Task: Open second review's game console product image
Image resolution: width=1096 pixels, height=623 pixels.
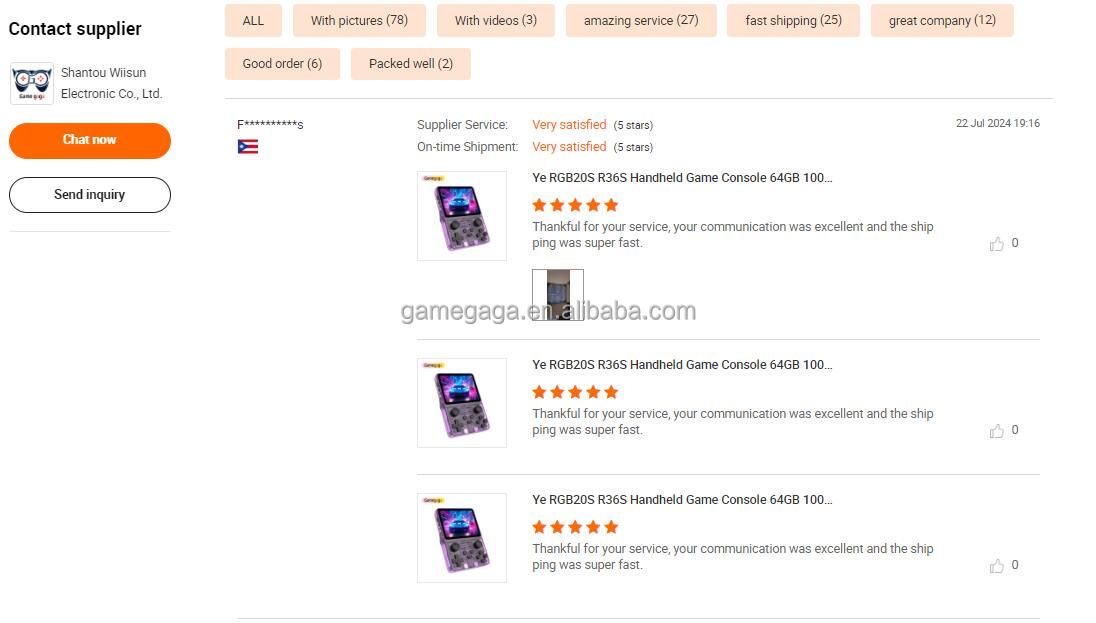Action: click(462, 403)
